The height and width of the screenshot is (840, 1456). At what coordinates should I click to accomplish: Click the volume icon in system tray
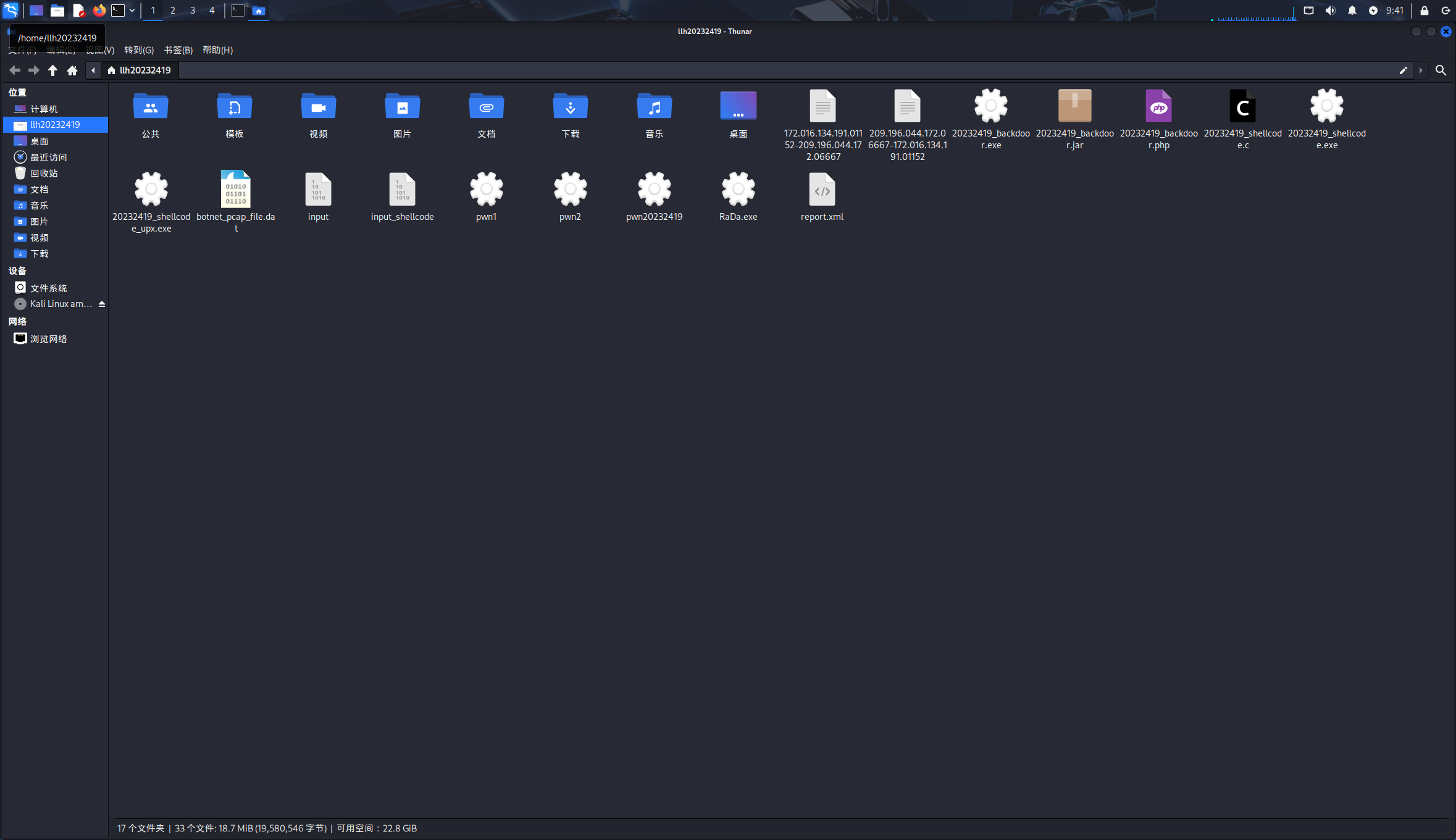tap(1330, 10)
